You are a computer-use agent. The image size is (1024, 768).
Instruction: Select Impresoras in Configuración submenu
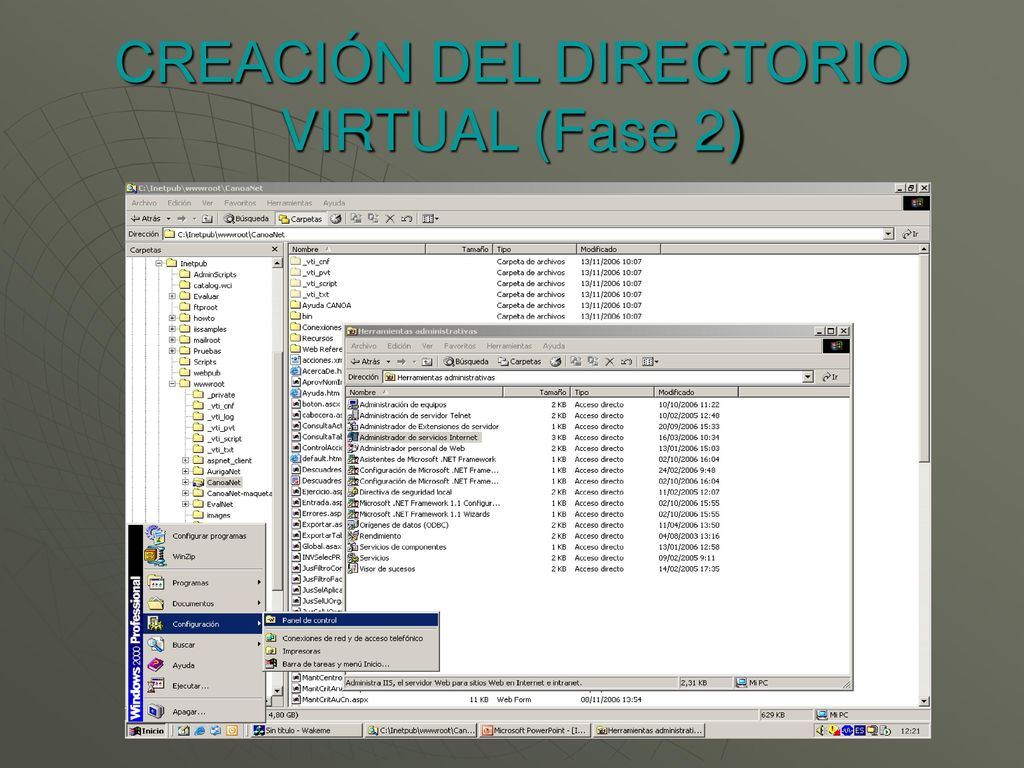click(351, 651)
